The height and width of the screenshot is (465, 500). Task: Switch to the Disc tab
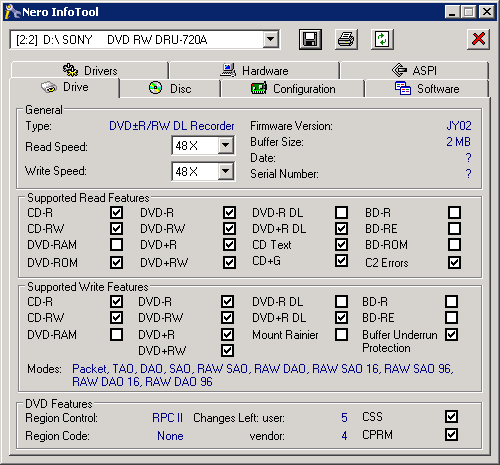[x=170, y=89]
